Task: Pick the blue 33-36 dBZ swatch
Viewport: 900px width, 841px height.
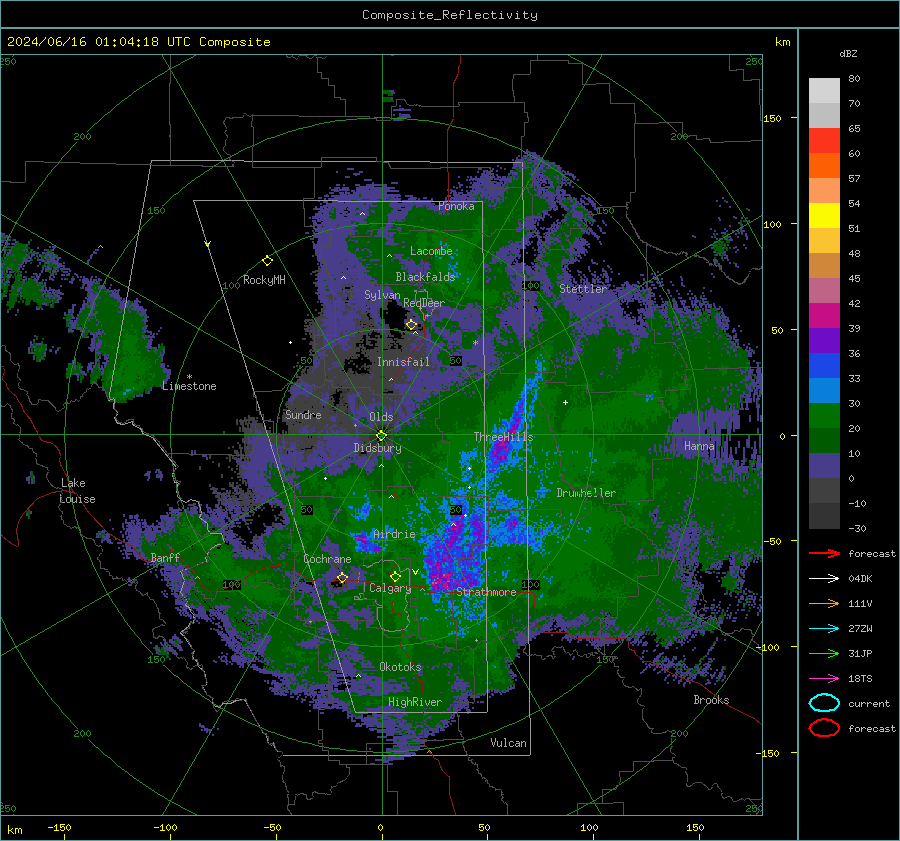Action: tap(824, 366)
